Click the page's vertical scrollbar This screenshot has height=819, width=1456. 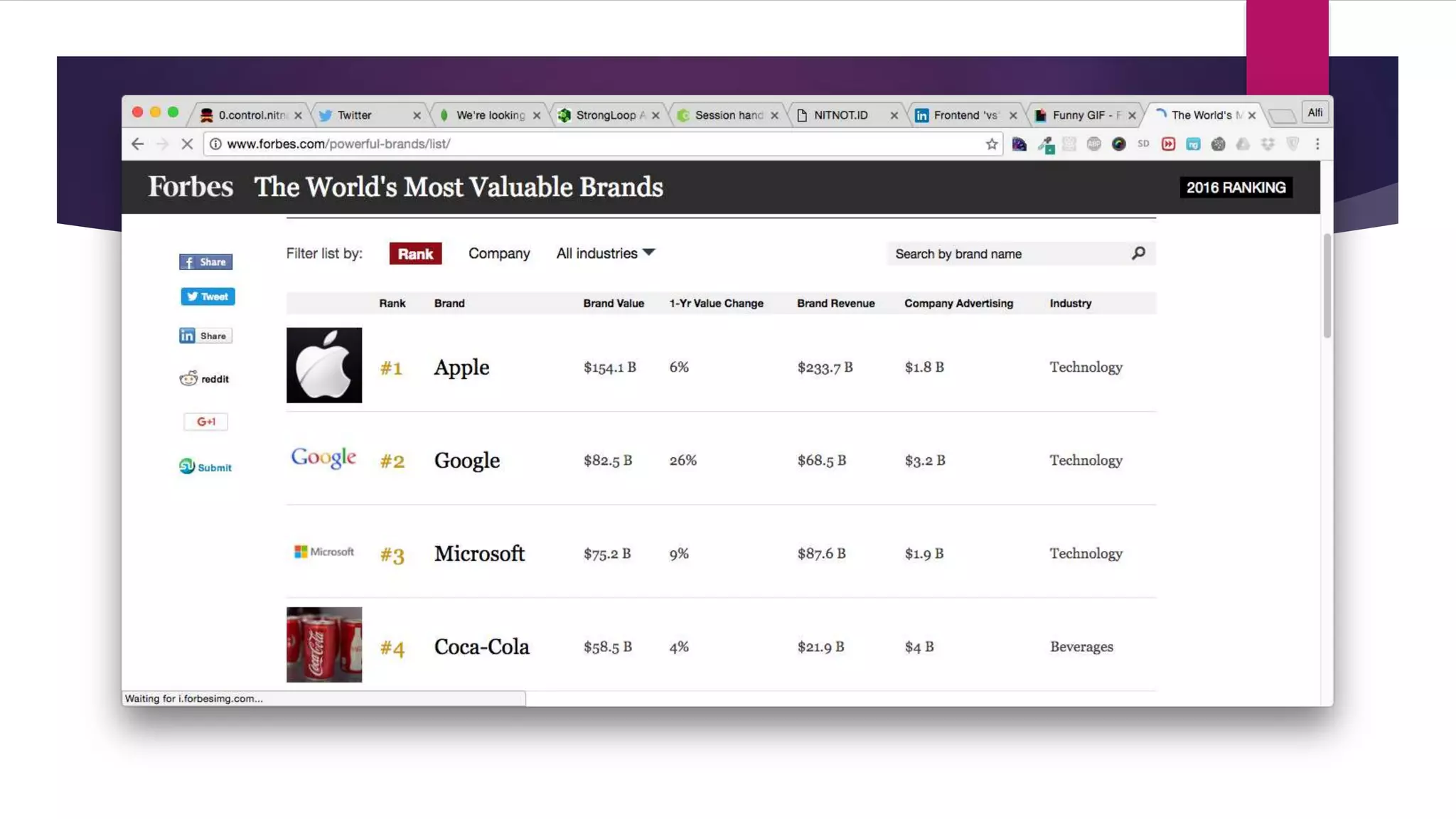(1327, 286)
